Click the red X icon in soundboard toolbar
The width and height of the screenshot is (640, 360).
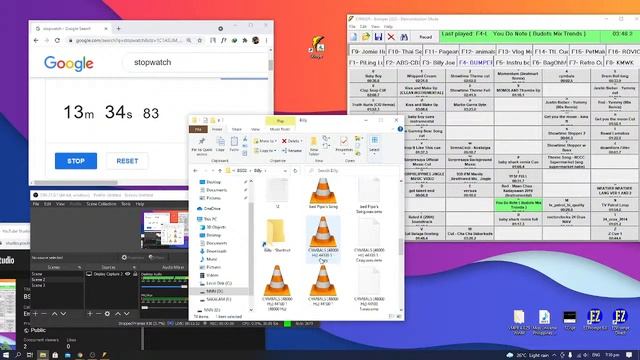(391, 37)
